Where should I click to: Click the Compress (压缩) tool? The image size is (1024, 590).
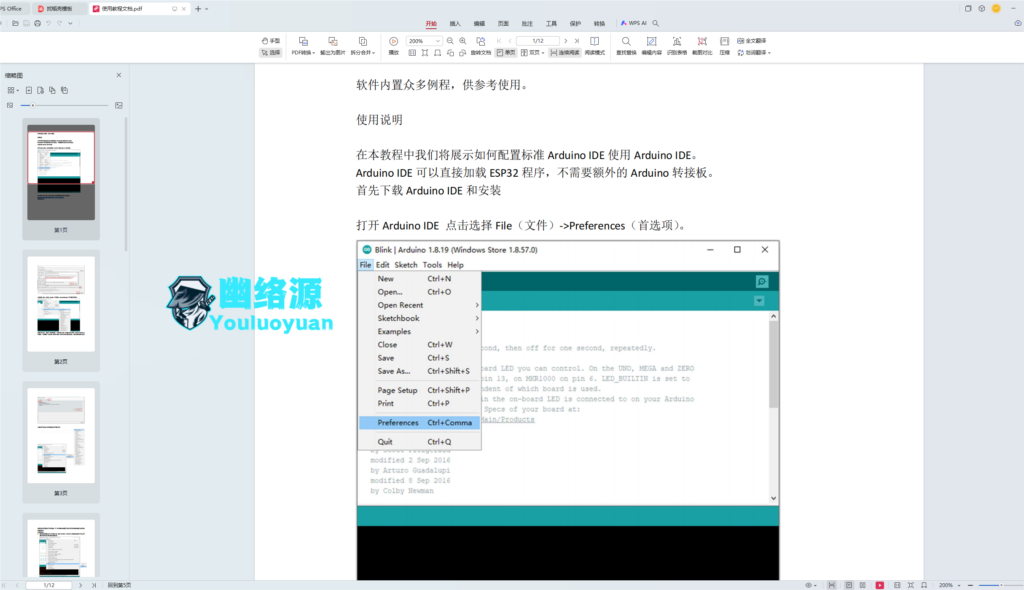pos(724,46)
